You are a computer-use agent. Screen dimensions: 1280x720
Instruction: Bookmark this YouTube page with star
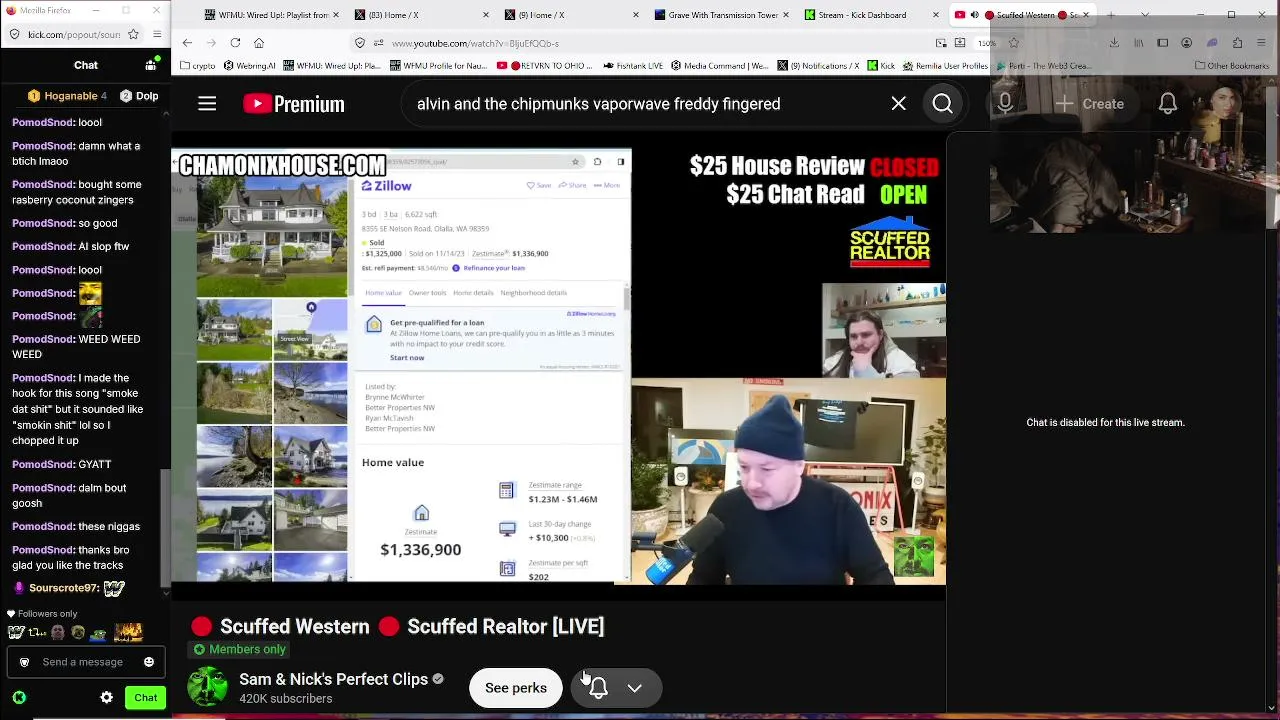[x=1013, y=43]
